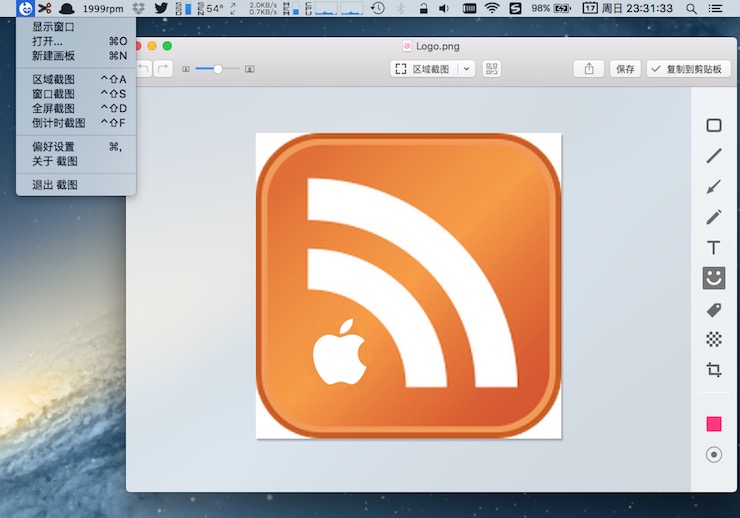Choose 退出 截图 menu entry
The width and height of the screenshot is (740, 518).
click(76, 185)
